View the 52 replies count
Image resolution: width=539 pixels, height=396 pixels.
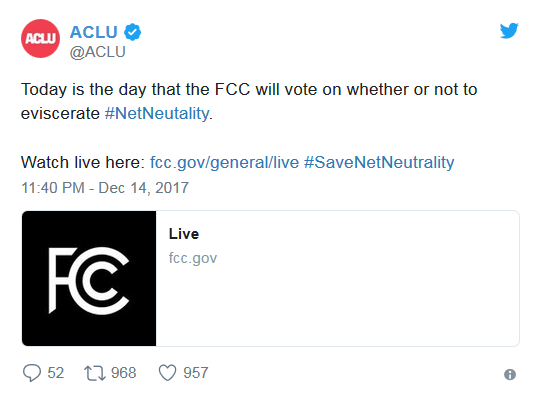click(56, 373)
